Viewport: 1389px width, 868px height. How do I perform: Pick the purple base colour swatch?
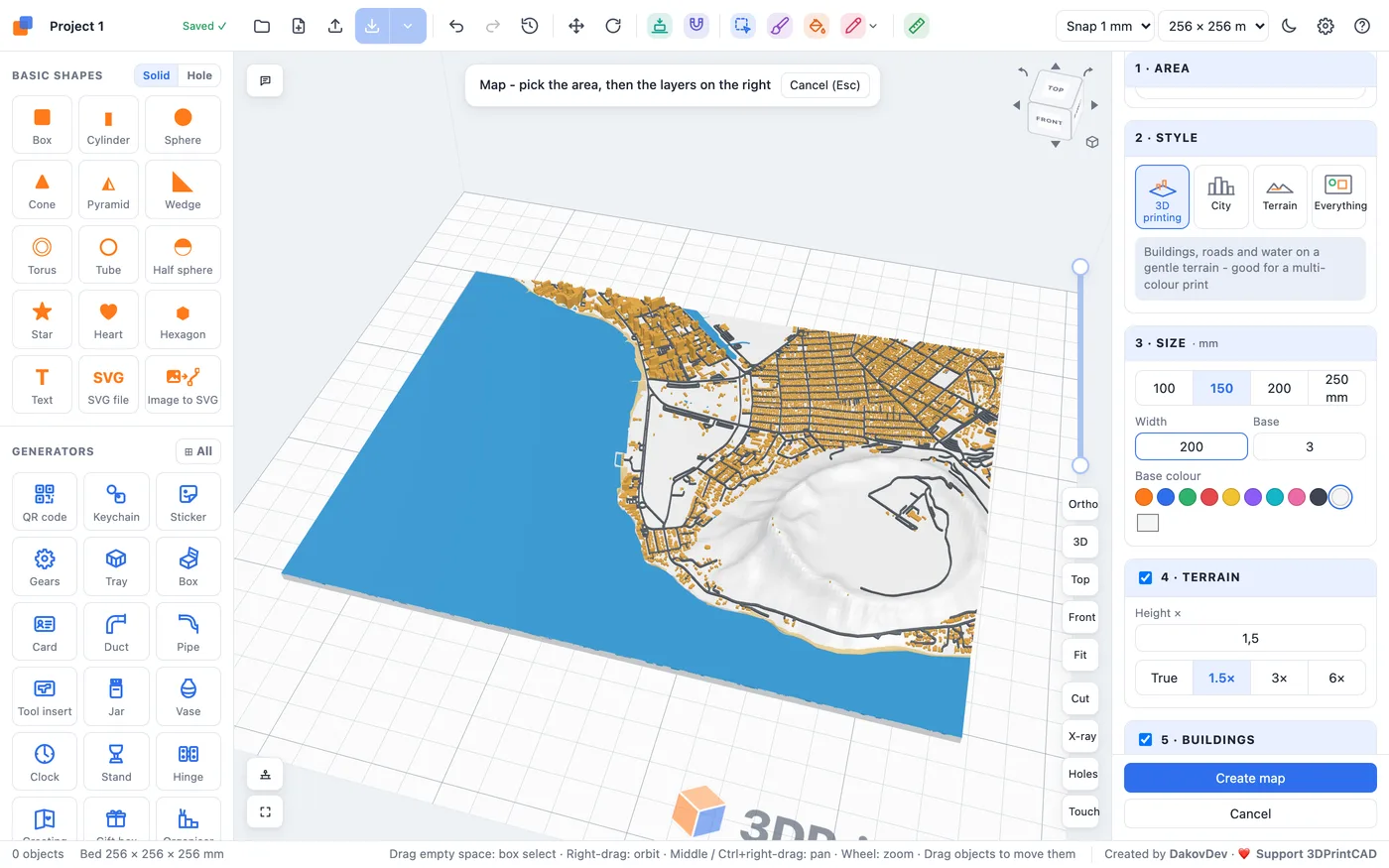point(1253,497)
